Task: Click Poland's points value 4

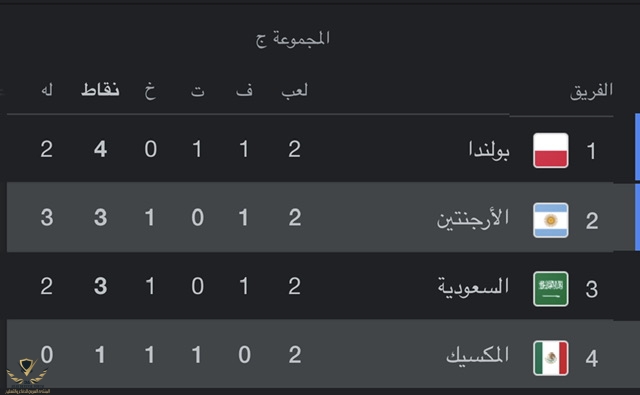Action: pyautogui.click(x=100, y=149)
